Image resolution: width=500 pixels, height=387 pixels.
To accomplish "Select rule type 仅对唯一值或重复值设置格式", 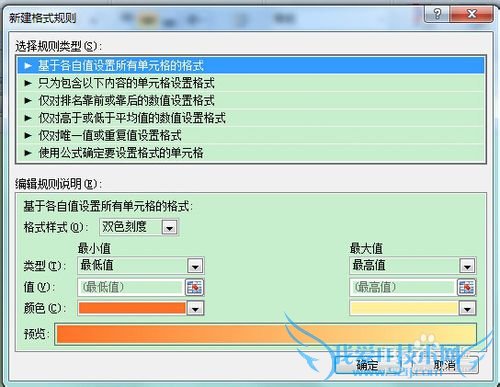I will [x=251, y=135].
